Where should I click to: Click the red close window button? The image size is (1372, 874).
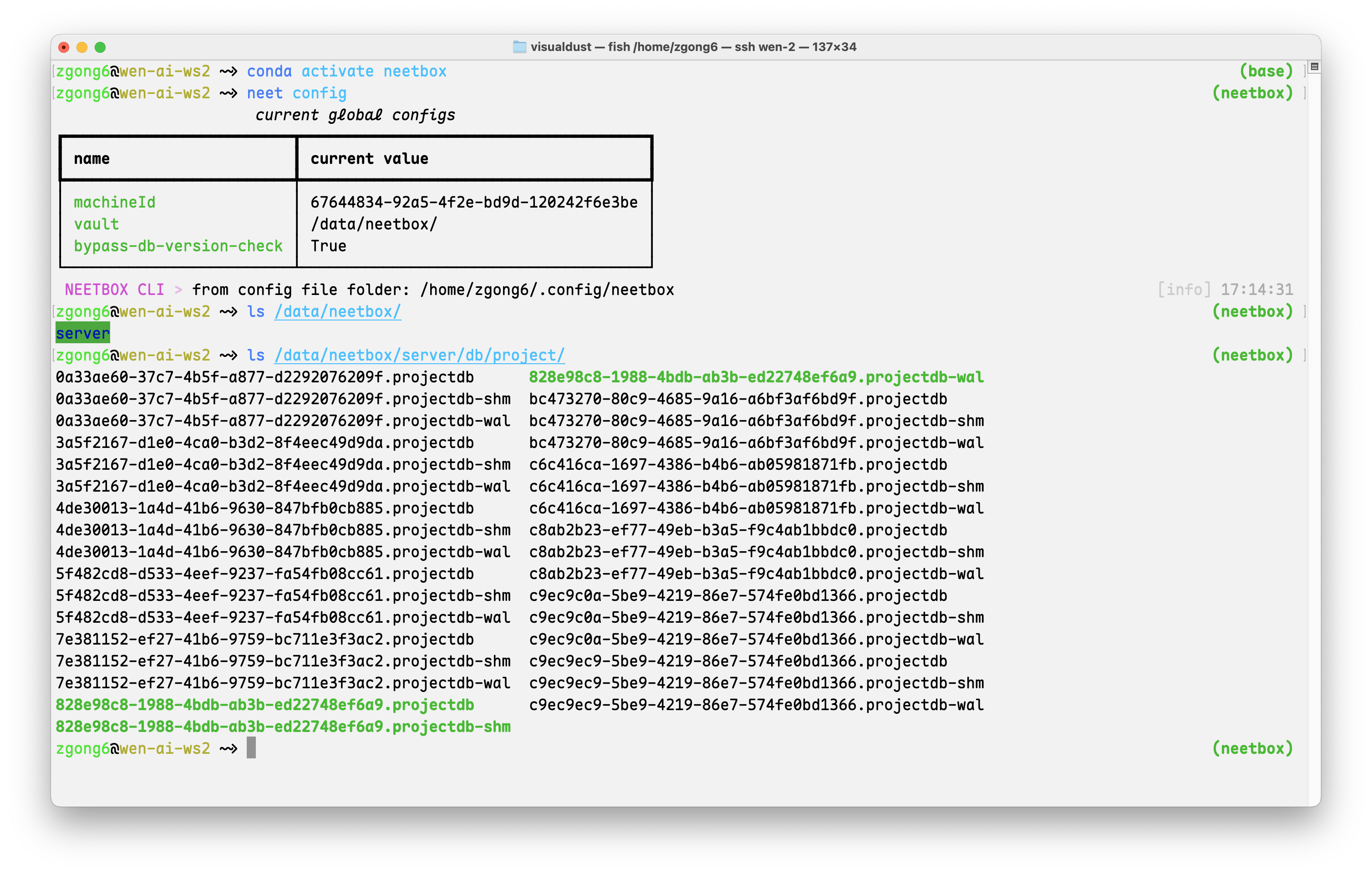click(x=64, y=47)
